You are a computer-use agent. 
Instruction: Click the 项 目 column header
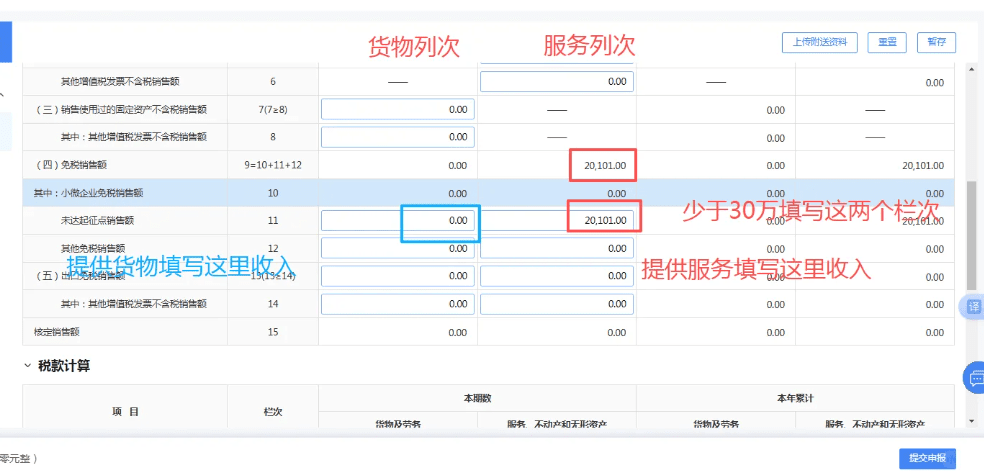(126, 412)
